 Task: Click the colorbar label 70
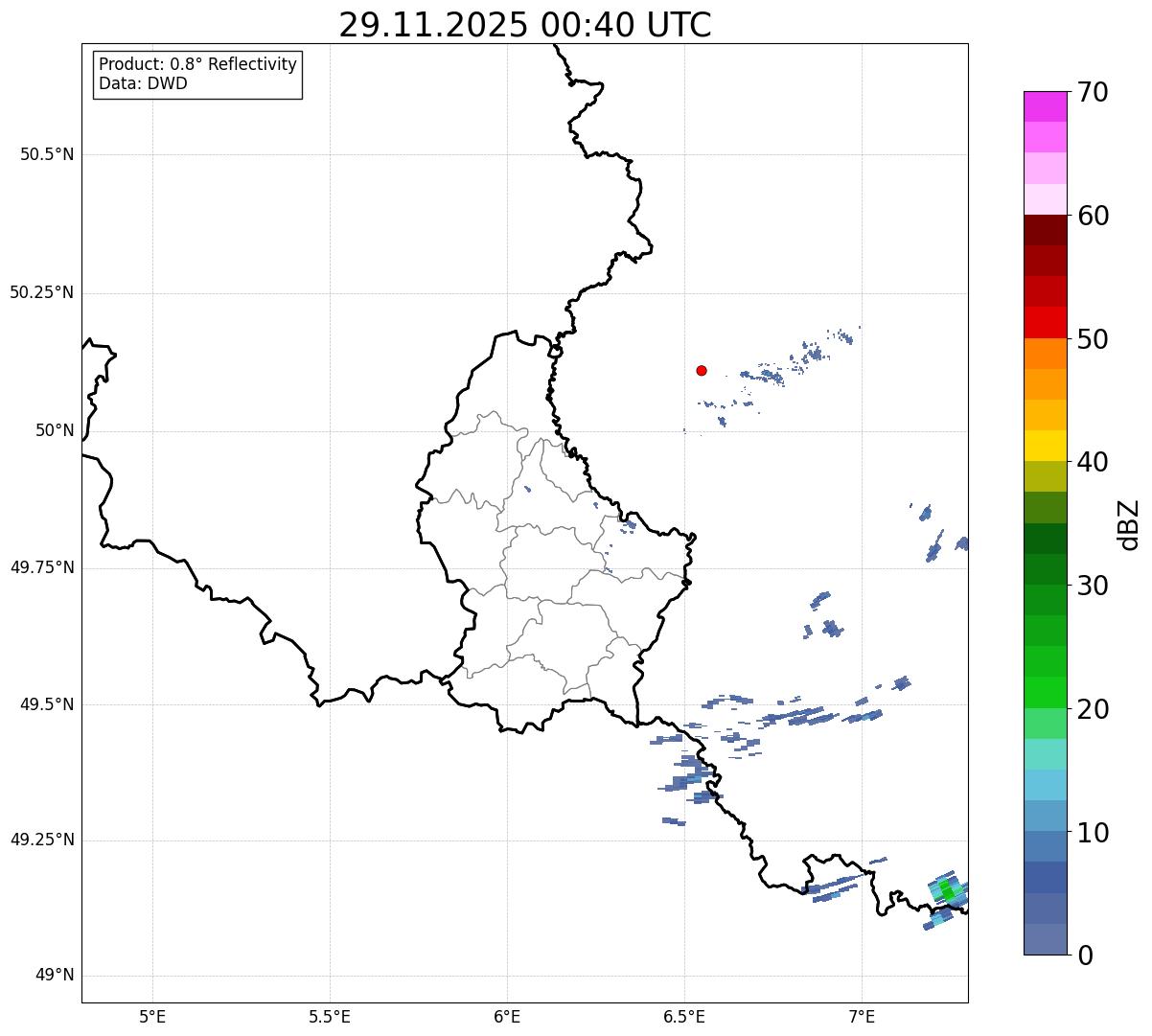(1094, 92)
